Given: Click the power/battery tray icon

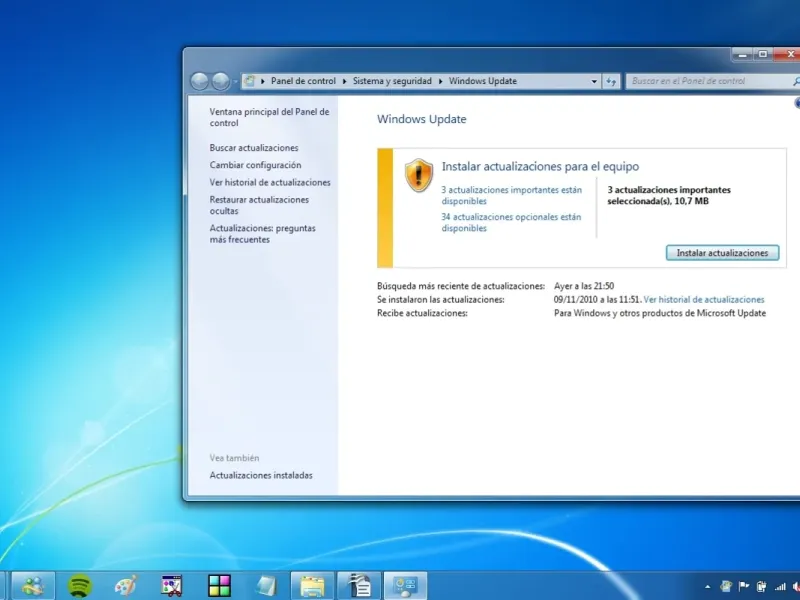Looking at the screenshot, I should [x=761, y=586].
